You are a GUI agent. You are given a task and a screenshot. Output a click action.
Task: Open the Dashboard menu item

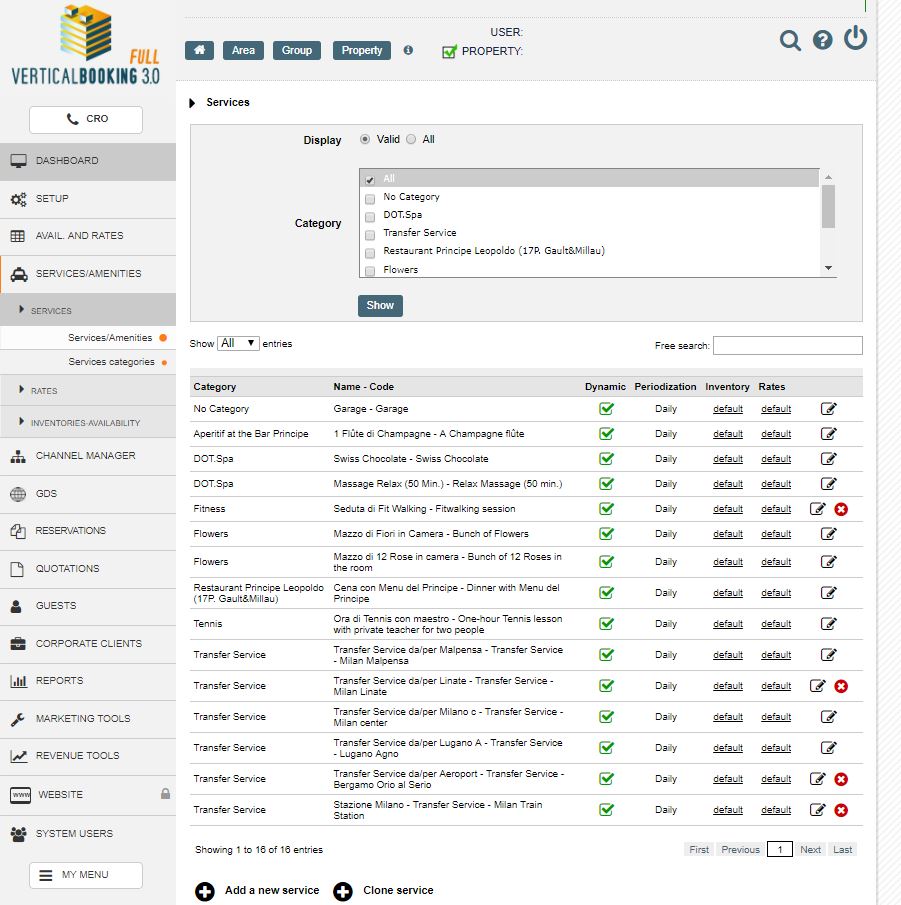tap(88, 161)
